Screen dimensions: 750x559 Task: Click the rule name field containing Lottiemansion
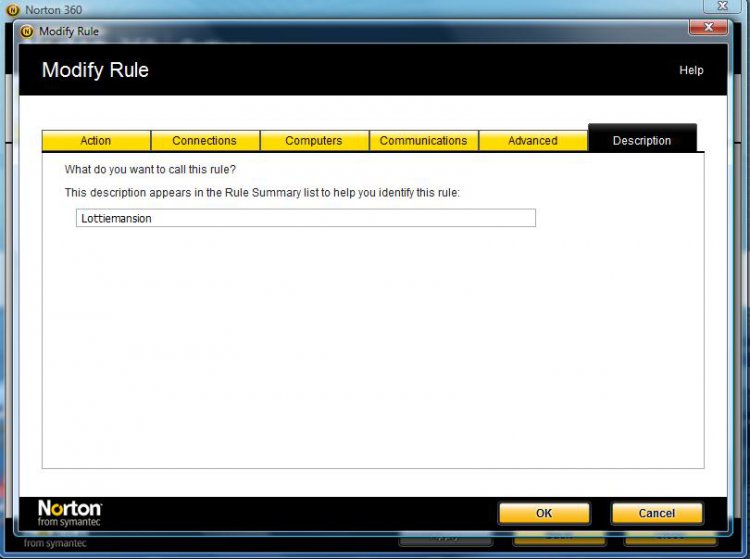305,218
